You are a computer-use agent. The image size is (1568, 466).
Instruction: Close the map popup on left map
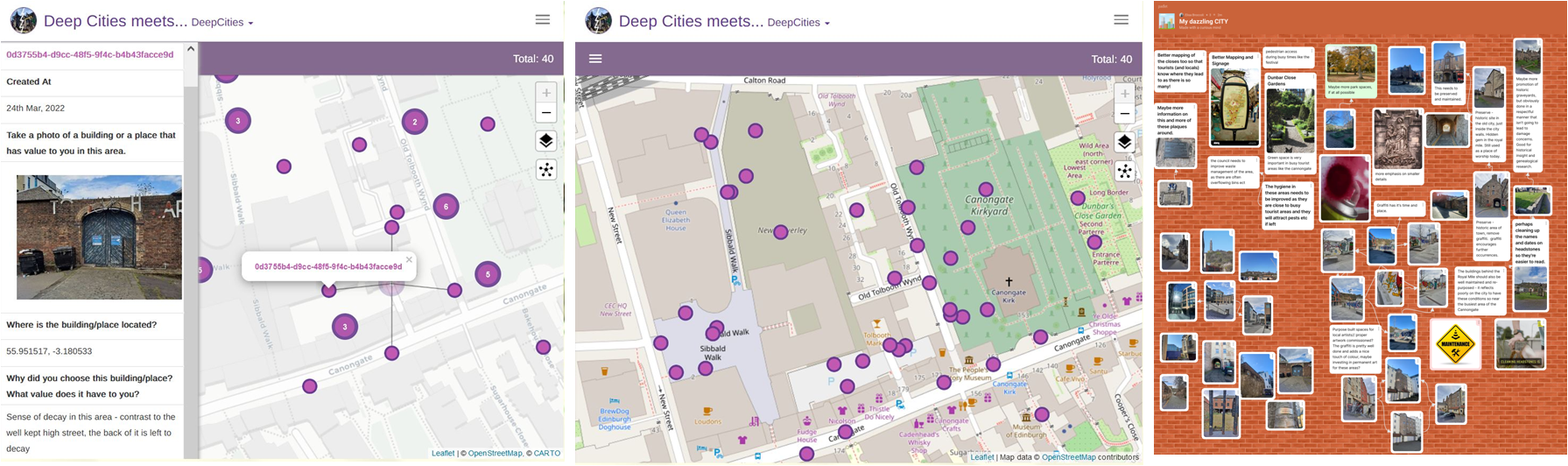point(409,259)
